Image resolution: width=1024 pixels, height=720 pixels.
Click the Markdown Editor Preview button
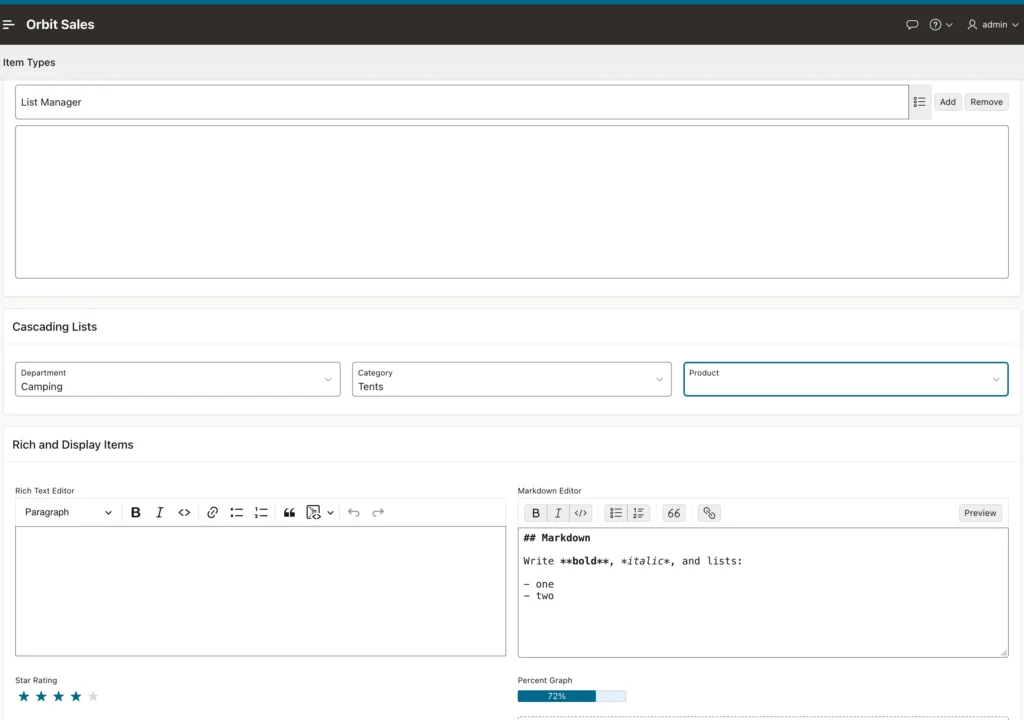980,514
